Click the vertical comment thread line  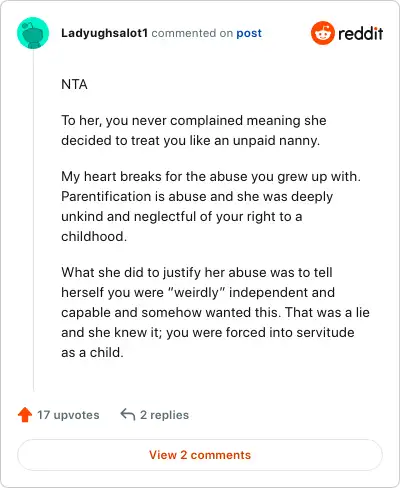[33, 220]
